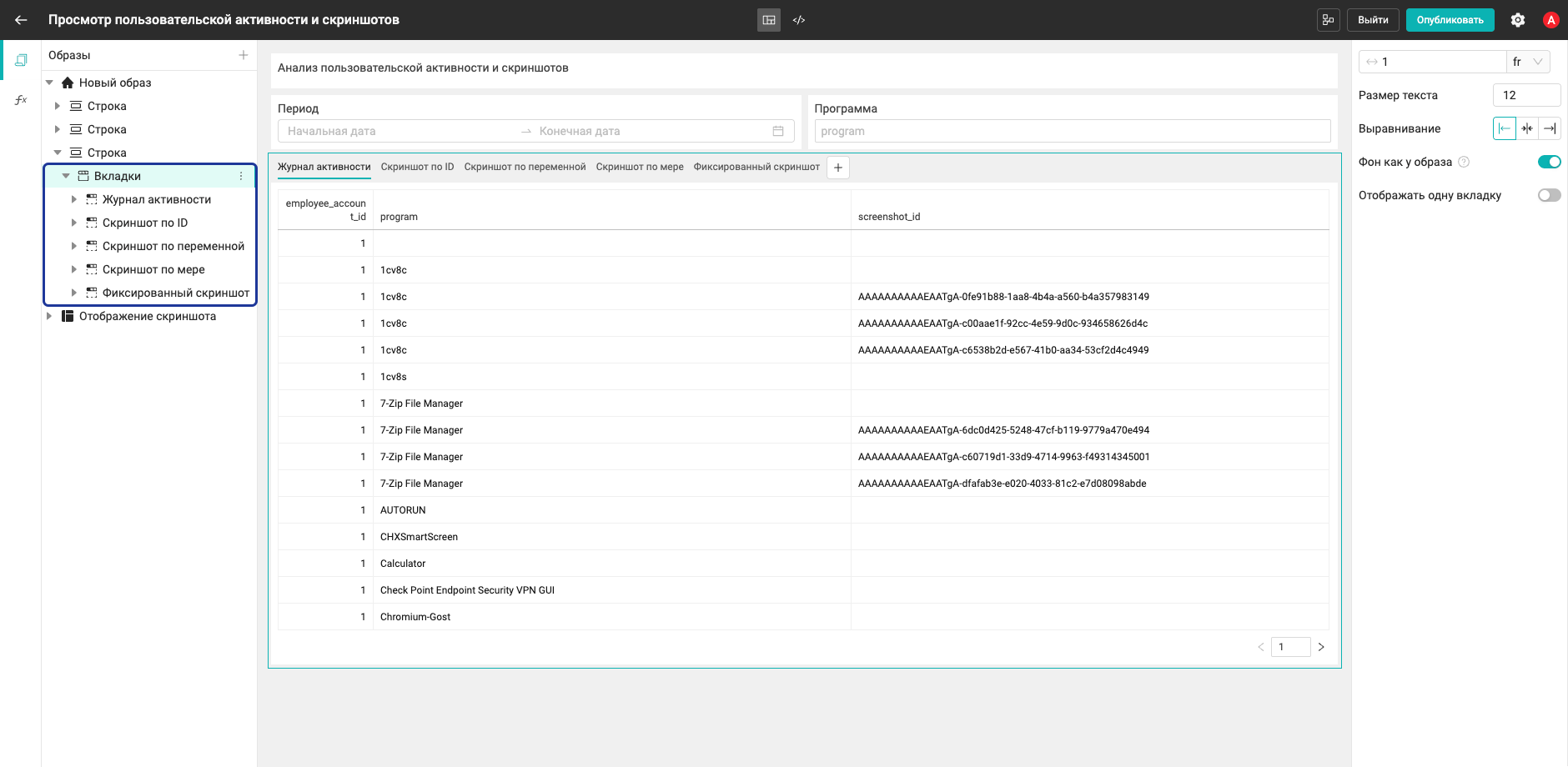This screenshot has width=1568, height=767.
Task: Open Вкладки item three-dot menu
Action: (241, 176)
